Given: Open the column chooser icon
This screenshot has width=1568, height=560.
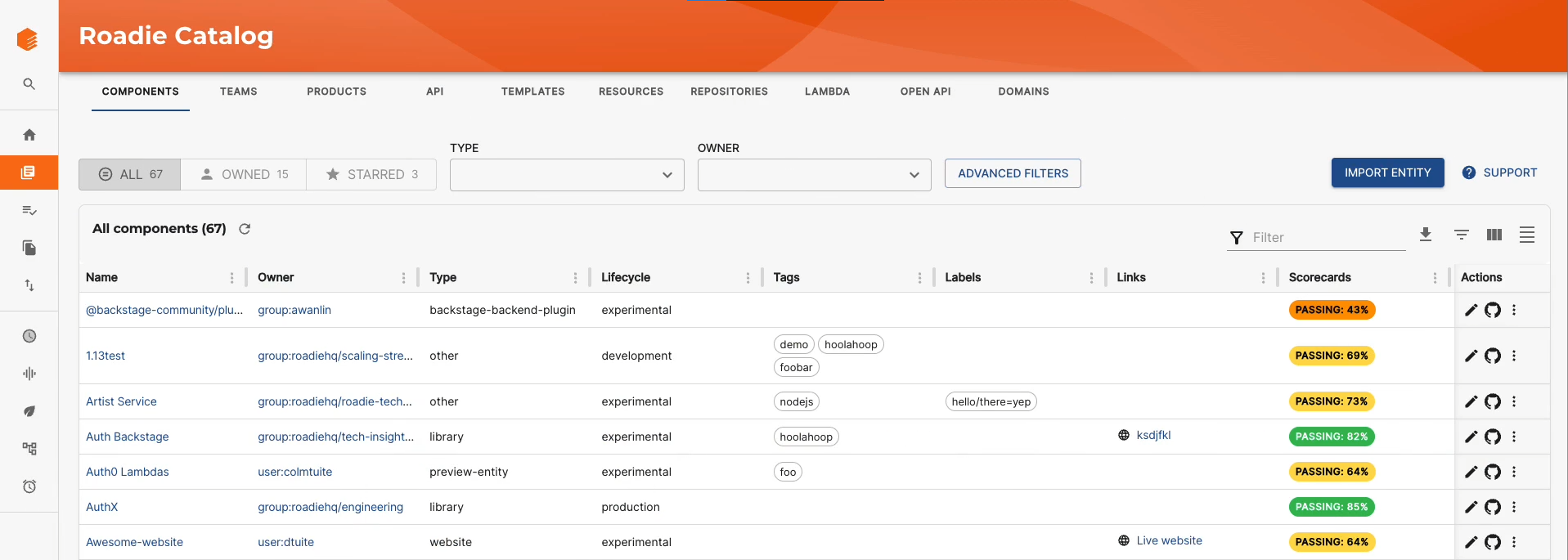Looking at the screenshot, I should point(1494,235).
